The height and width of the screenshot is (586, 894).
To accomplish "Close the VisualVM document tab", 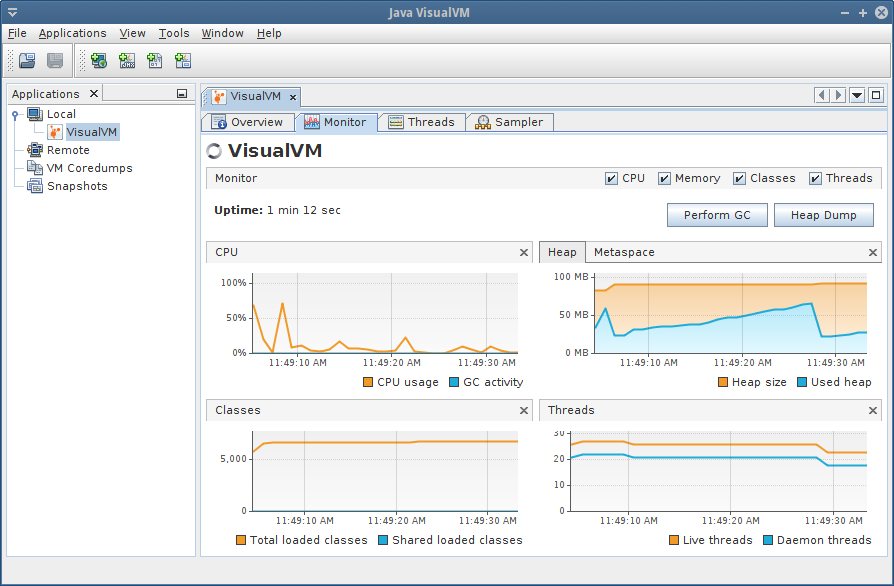I will coord(292,97).
